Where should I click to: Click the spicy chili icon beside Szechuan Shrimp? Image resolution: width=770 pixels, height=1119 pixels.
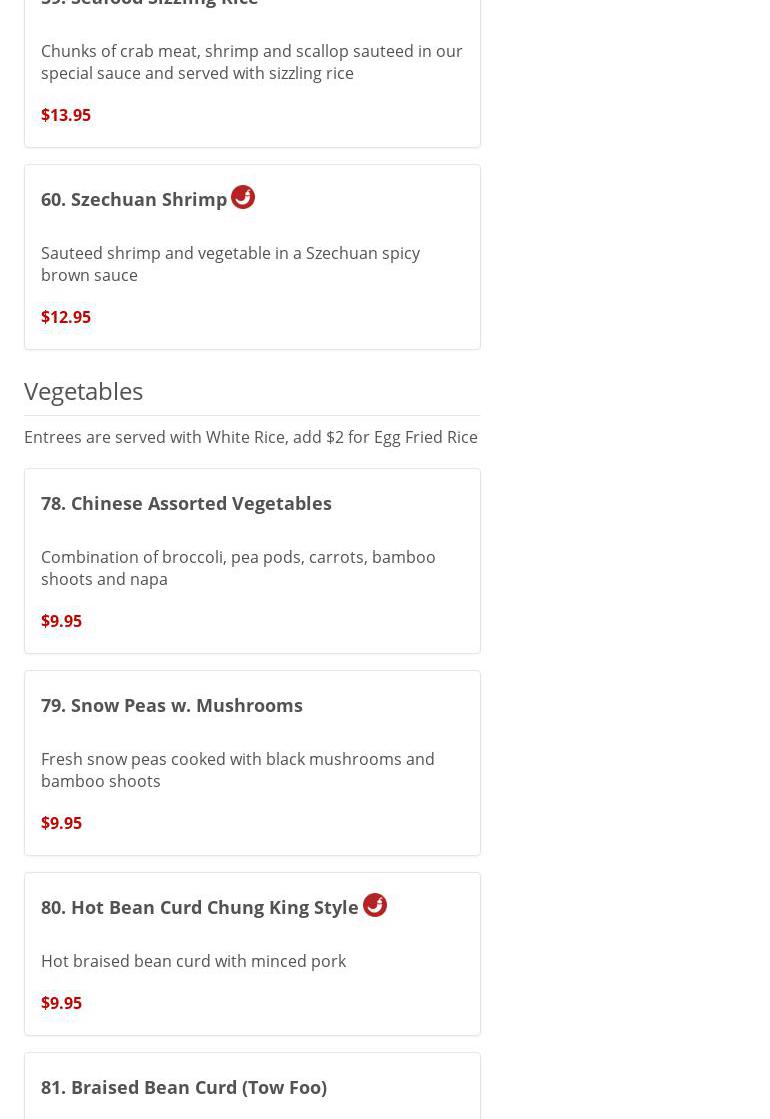[243, 197]
